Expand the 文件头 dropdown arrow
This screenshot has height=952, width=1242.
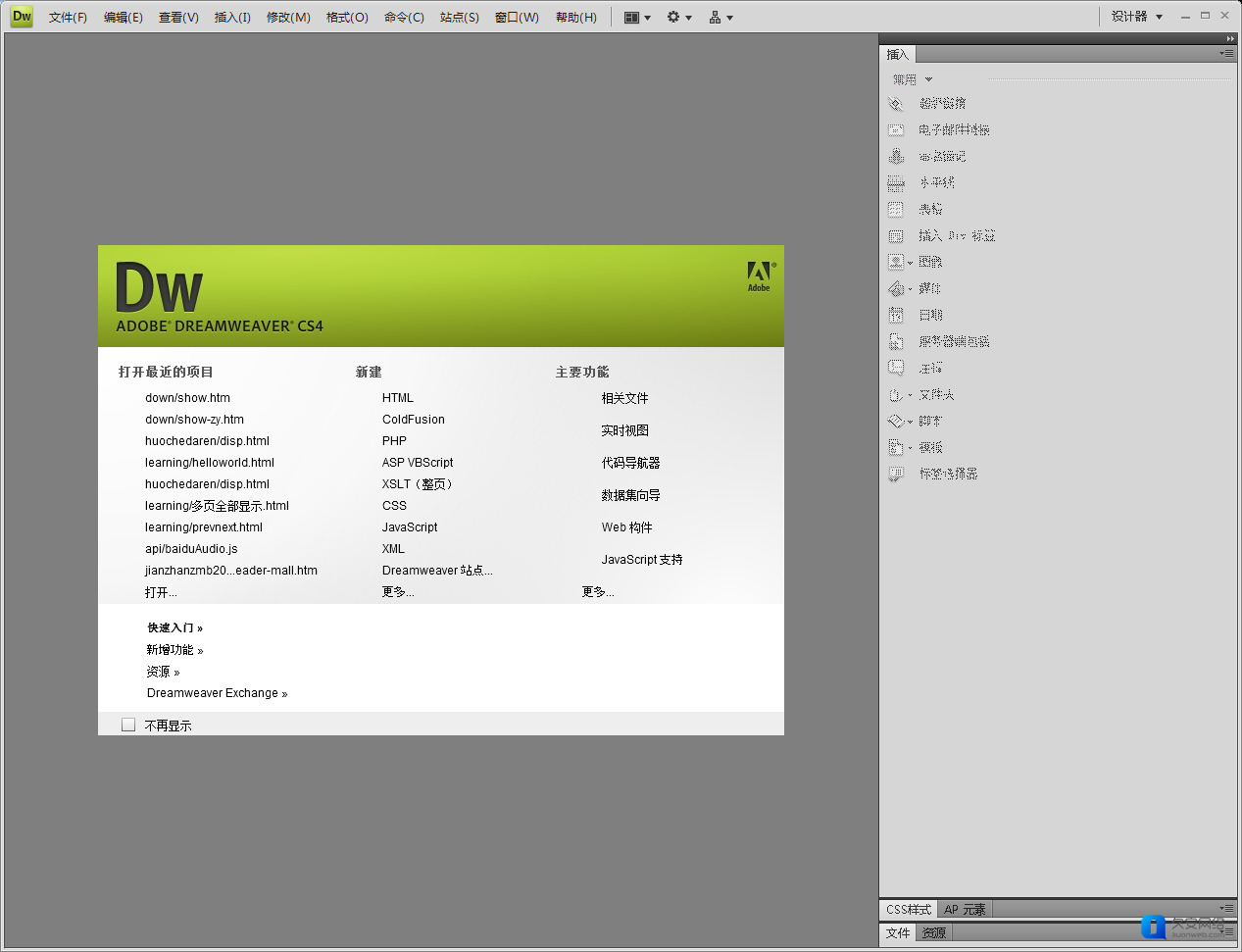click(x=911, y=395)
